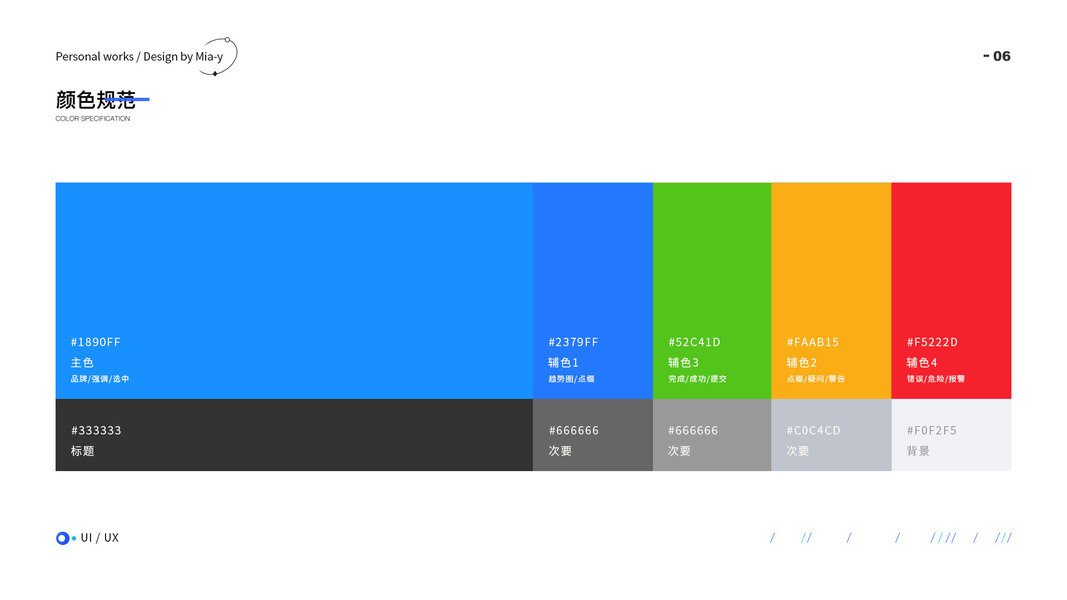Click the '次要' label under #C0C4CD
The image size is (1067, 600).
click(798, 451)
